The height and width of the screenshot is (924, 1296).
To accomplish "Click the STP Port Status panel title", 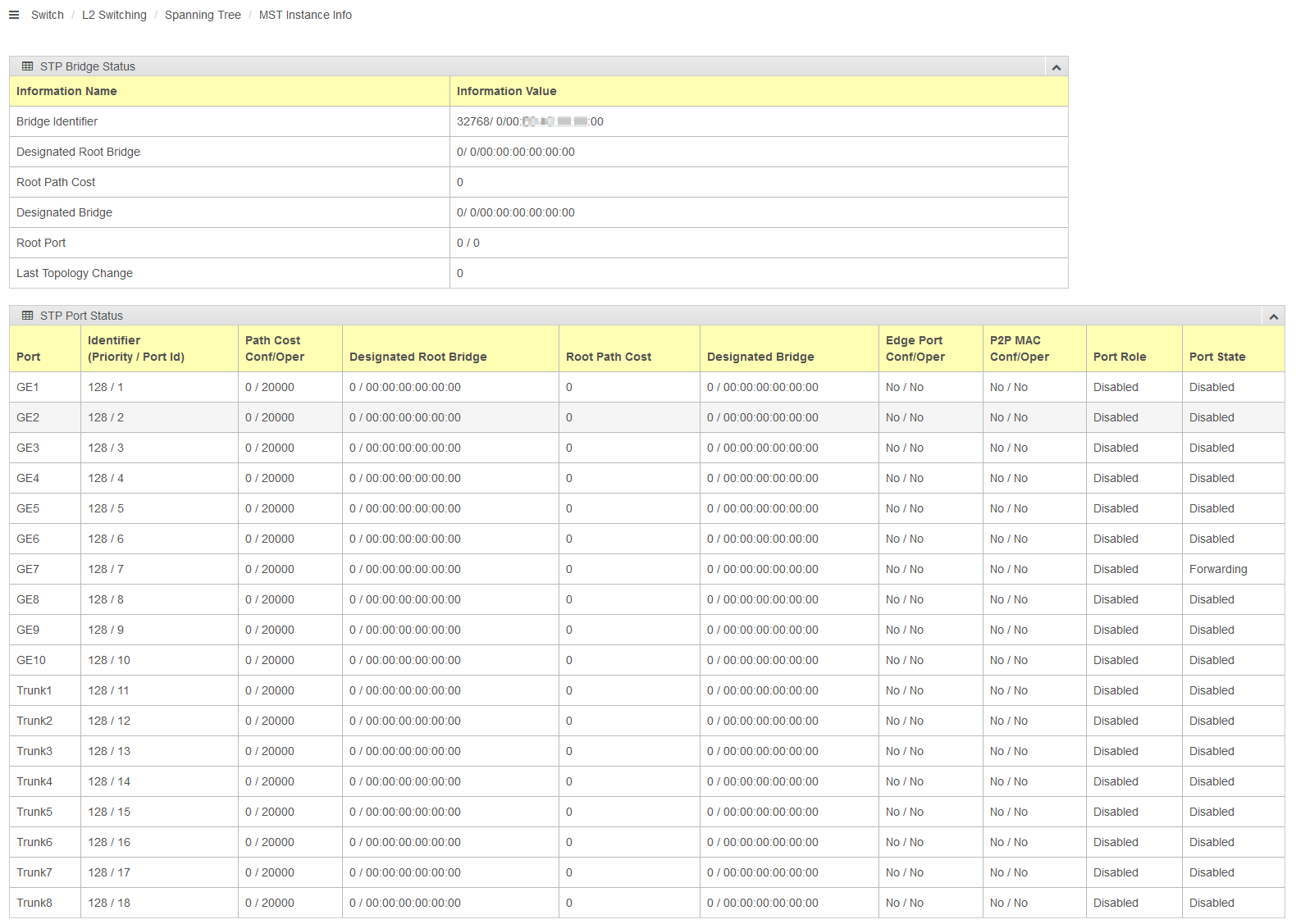I will (81, 316).
